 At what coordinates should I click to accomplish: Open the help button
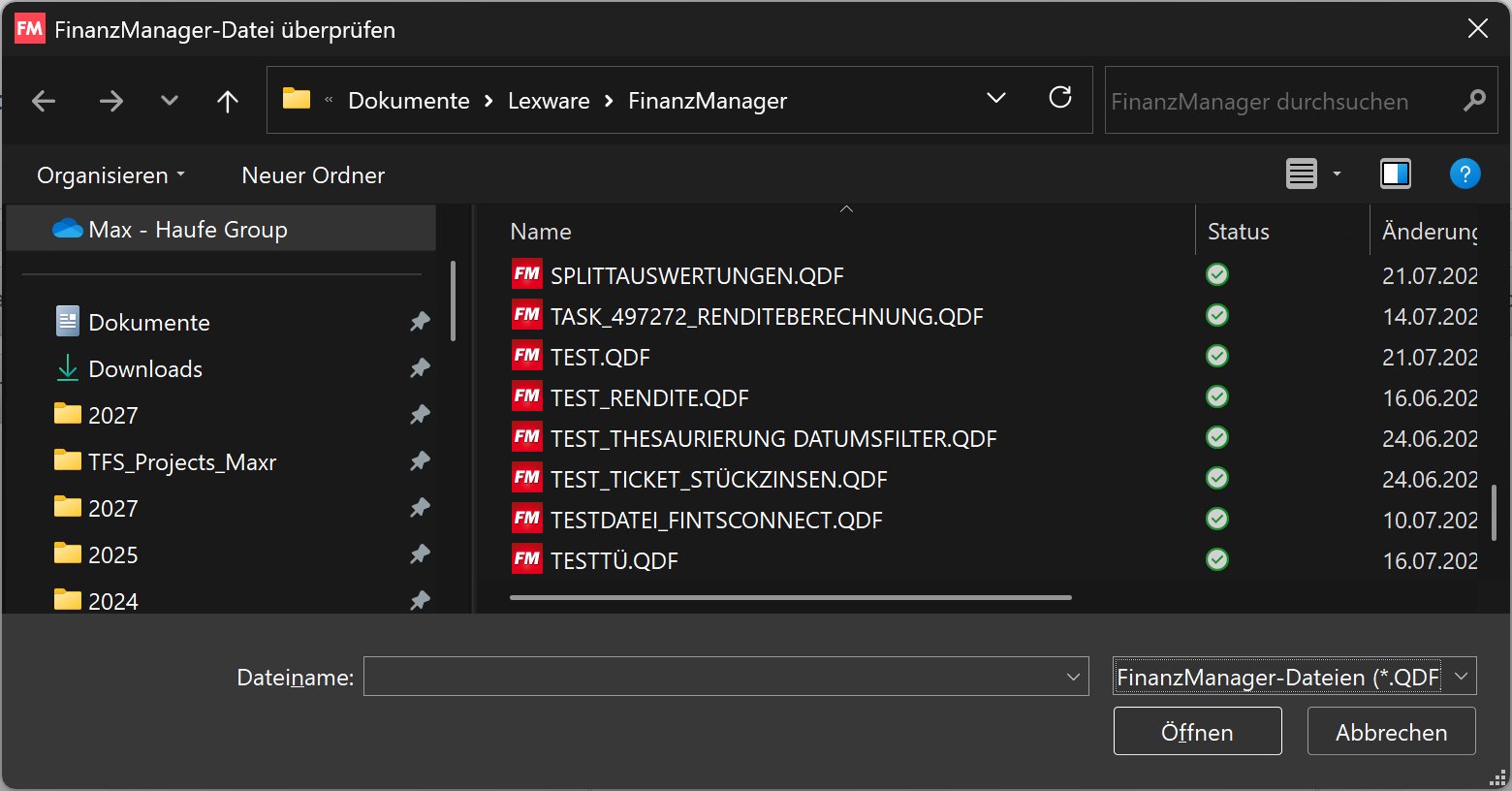pos(1465,174)
